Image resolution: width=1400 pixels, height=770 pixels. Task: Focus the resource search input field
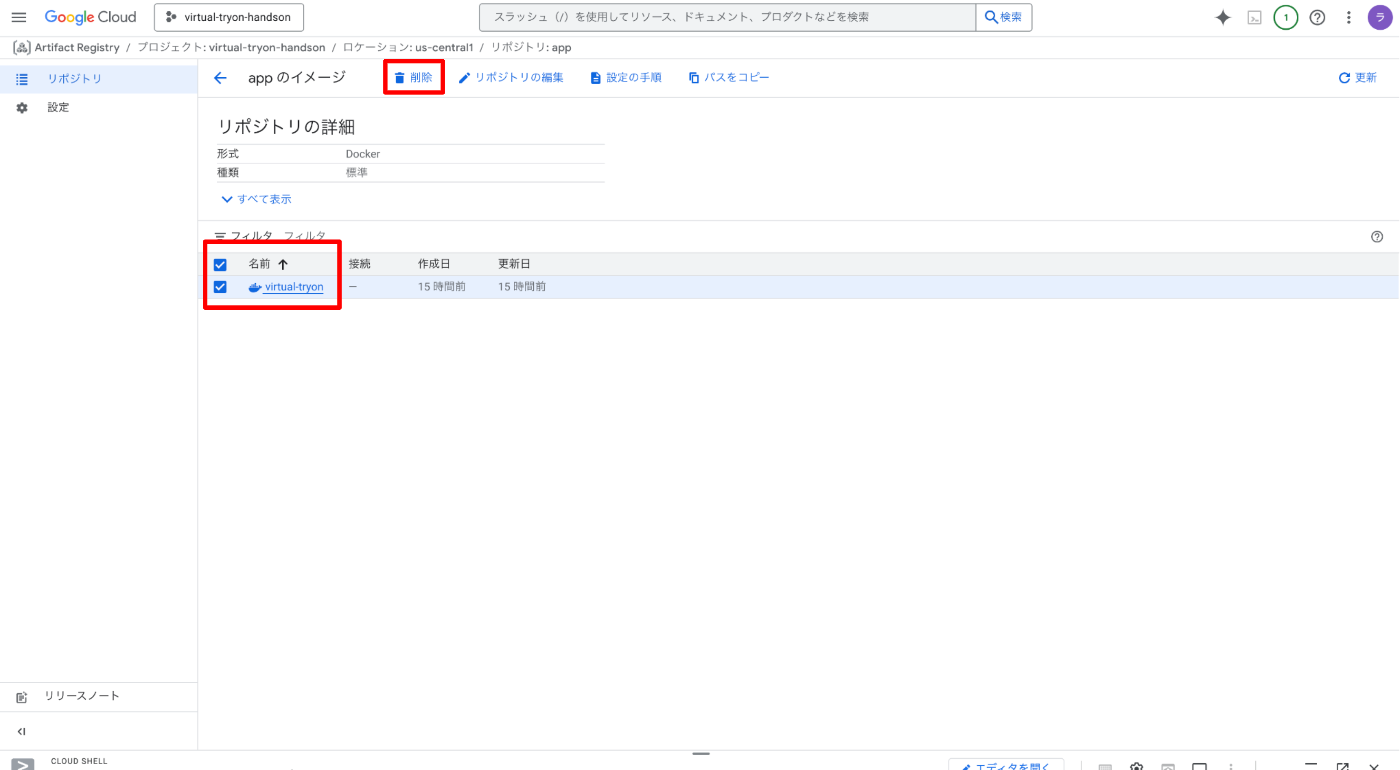coord(727,17)
